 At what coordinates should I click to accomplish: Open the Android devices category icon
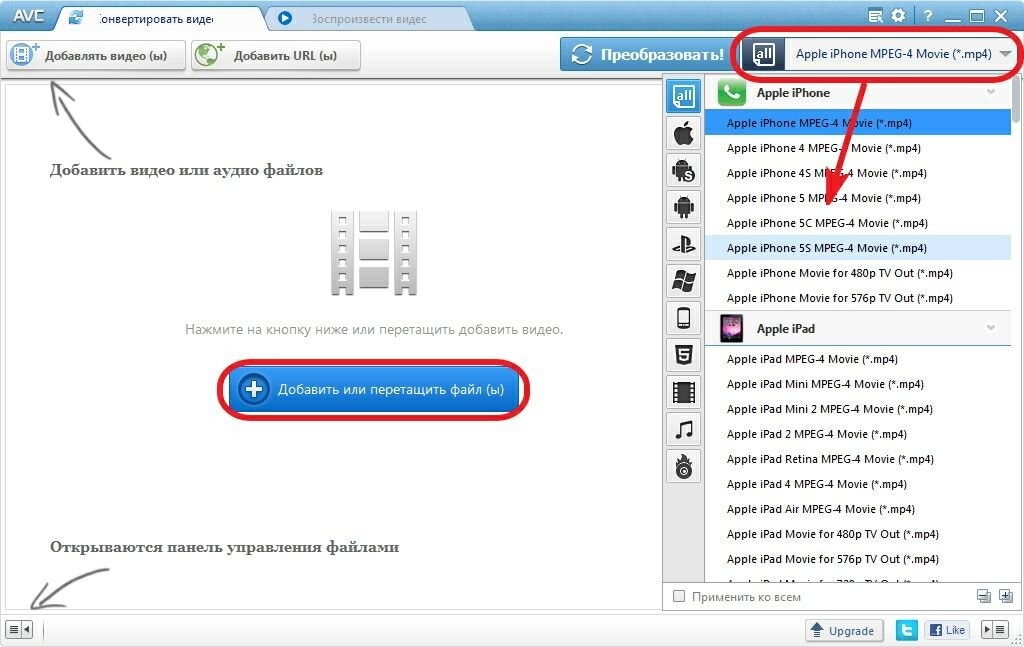(x=684, y=207)
